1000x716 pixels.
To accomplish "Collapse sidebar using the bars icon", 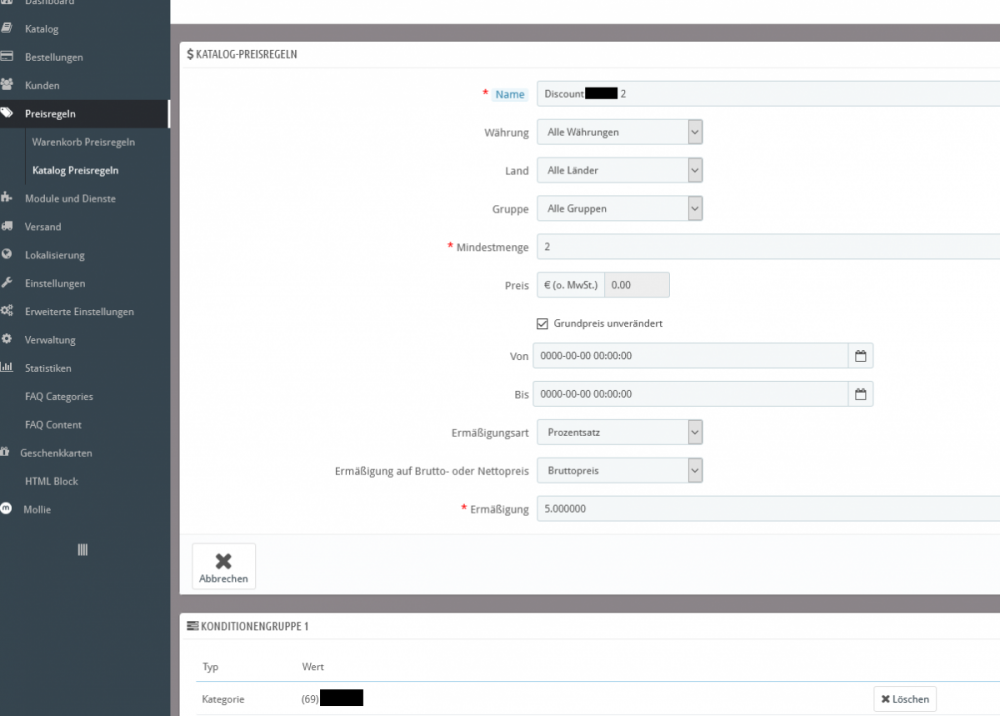I will point(83,549).
